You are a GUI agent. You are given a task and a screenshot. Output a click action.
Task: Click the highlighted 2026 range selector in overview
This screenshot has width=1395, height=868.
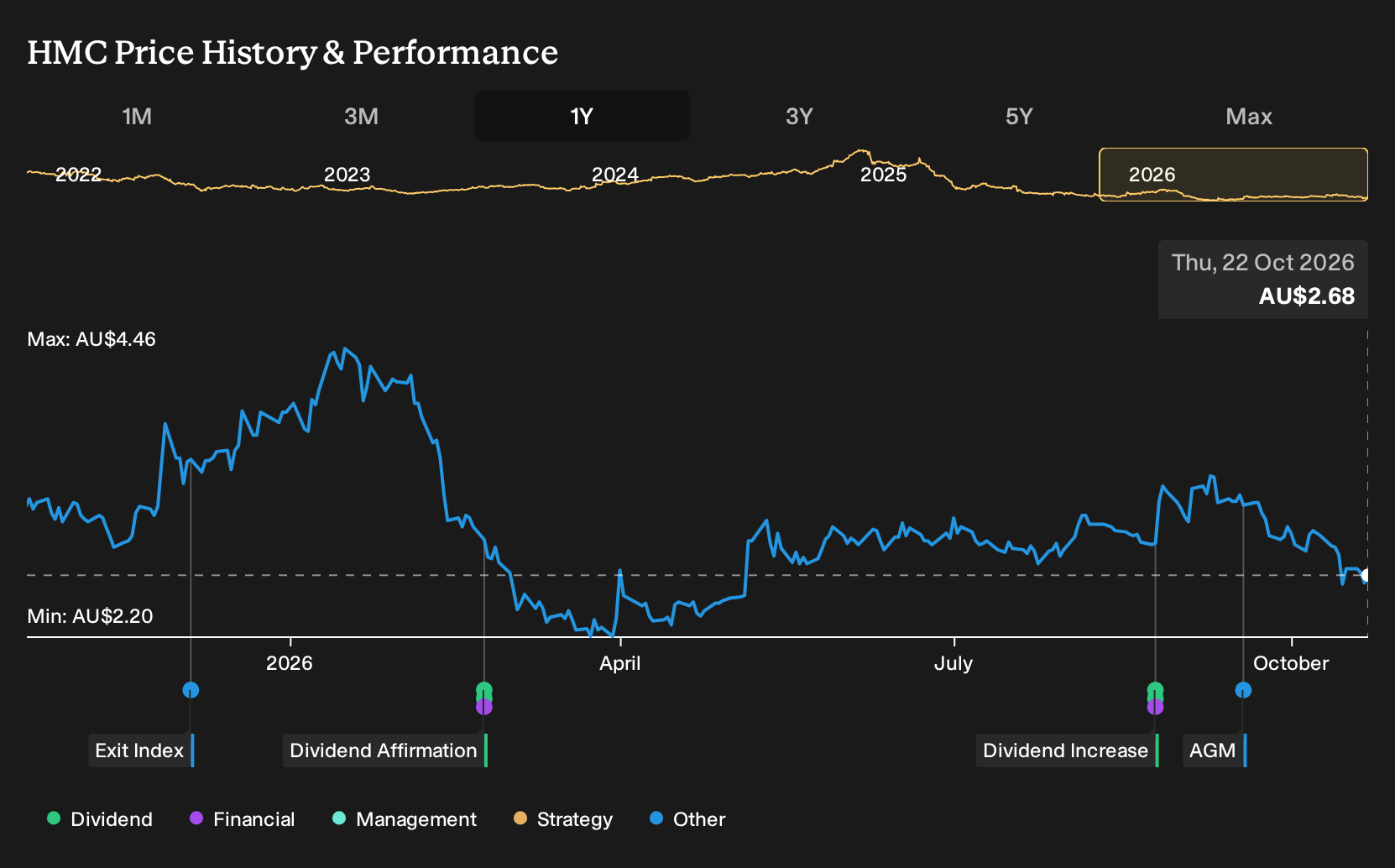1234,175
